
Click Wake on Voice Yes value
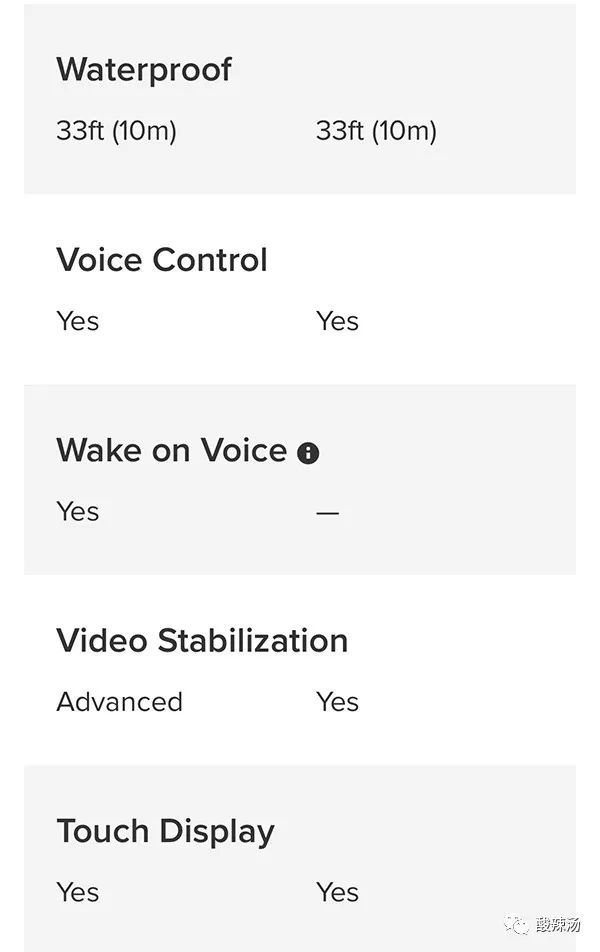pyautogui.click(x=78, y=511)
